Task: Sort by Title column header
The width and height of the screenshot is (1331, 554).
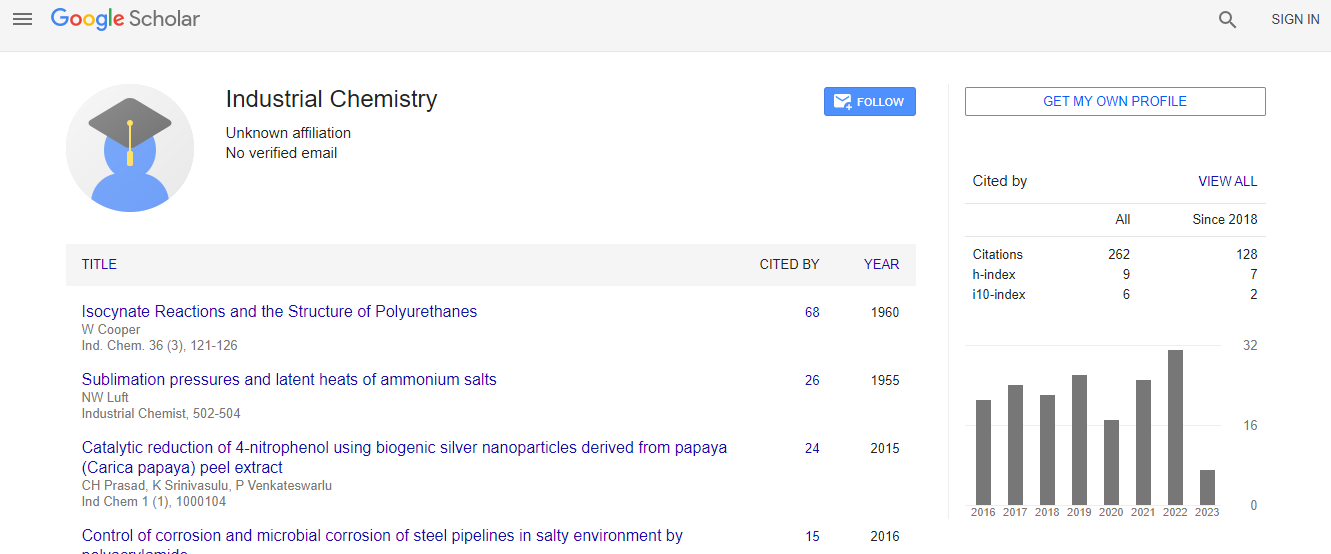Action: (x=99, y=264)
